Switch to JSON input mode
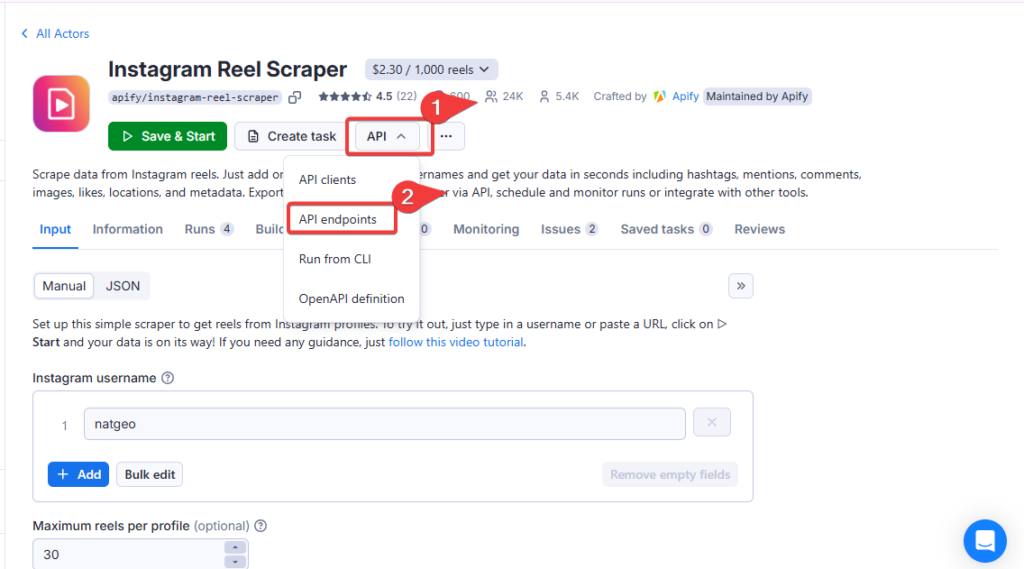This screenshot has height=569, width=1024. coord(123,285)
